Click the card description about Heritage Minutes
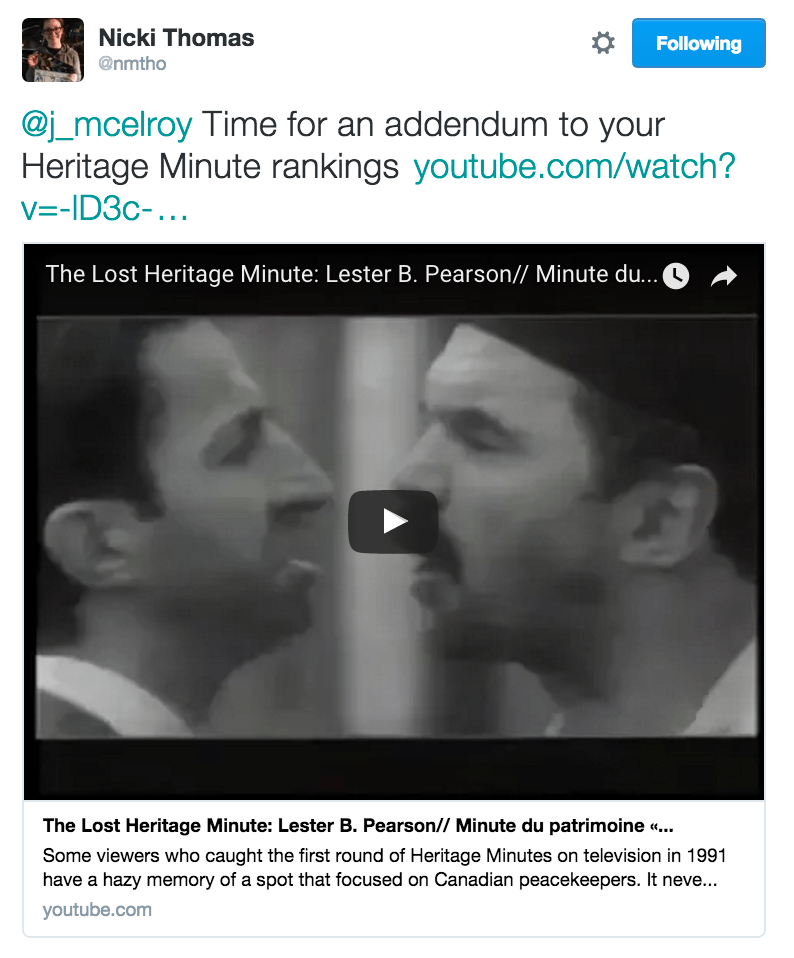 point(384,868)
